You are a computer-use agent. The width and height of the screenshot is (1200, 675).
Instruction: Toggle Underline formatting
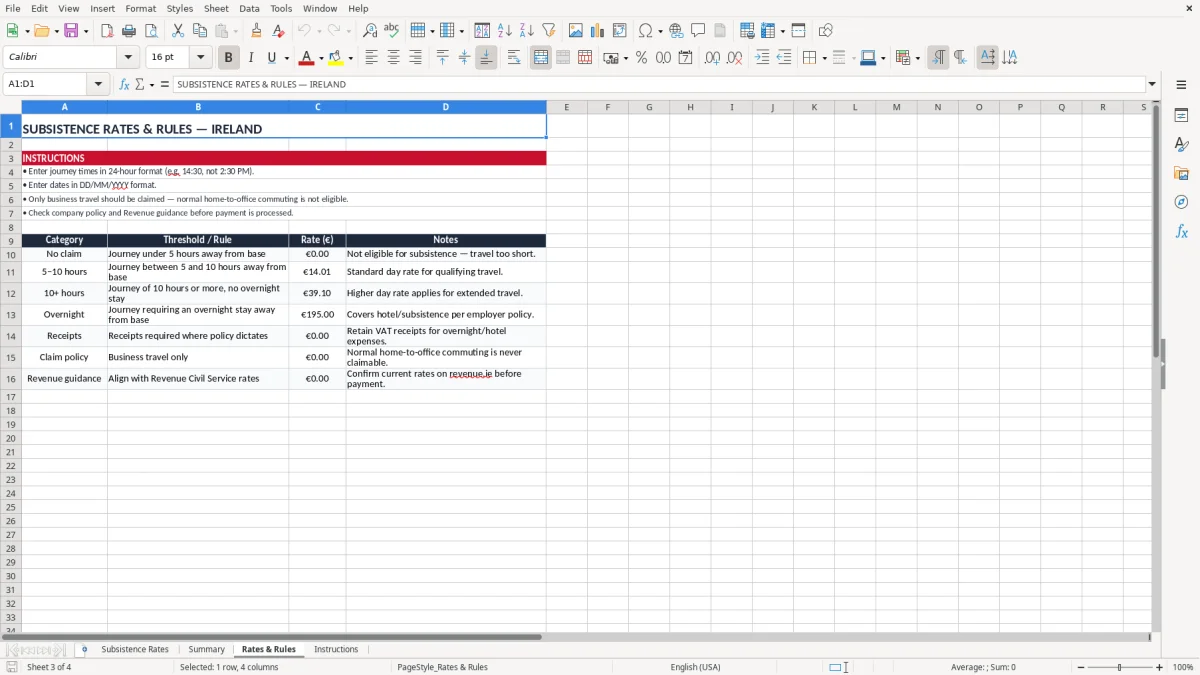(x=271, y=58)
